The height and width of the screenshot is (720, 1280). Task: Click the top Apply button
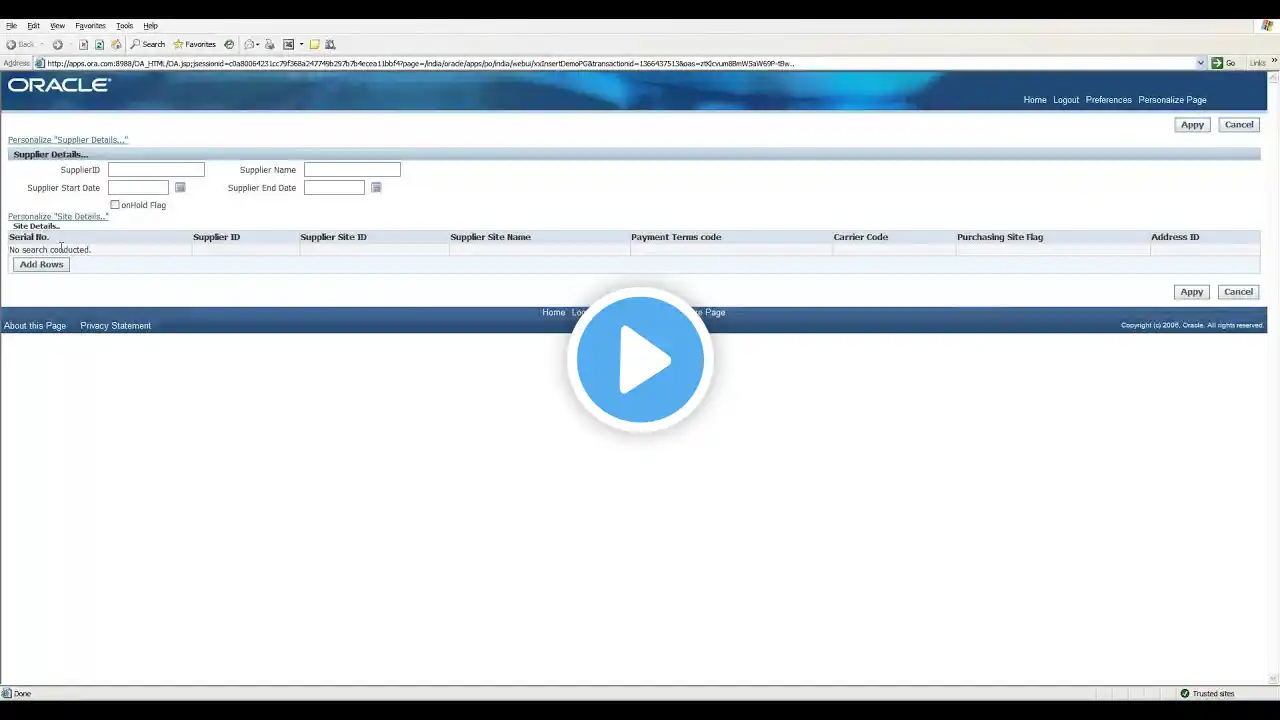1192,125
